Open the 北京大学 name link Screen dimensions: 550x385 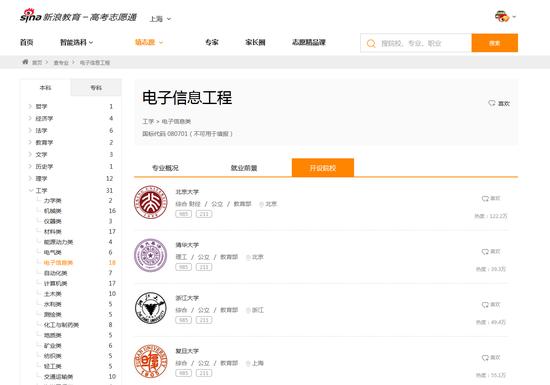tap(187, 192)
